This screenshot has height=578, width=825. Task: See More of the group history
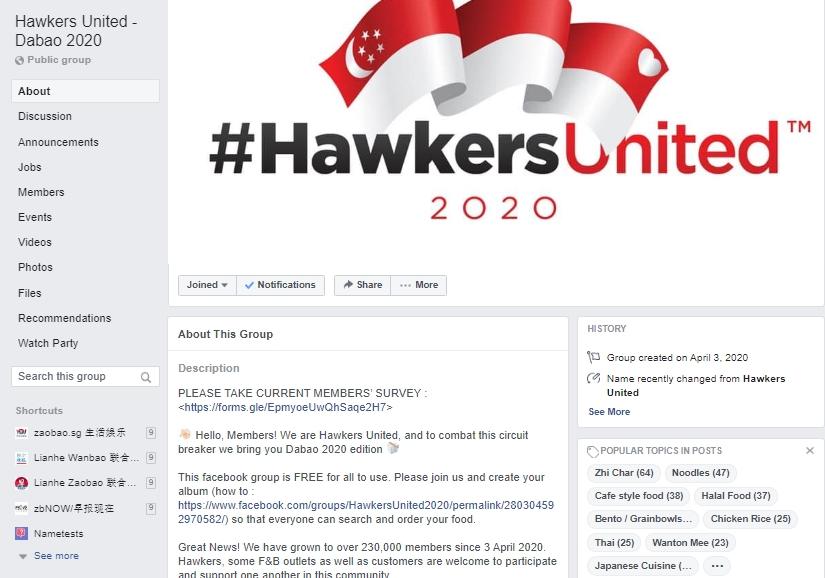tap(609, 412)
